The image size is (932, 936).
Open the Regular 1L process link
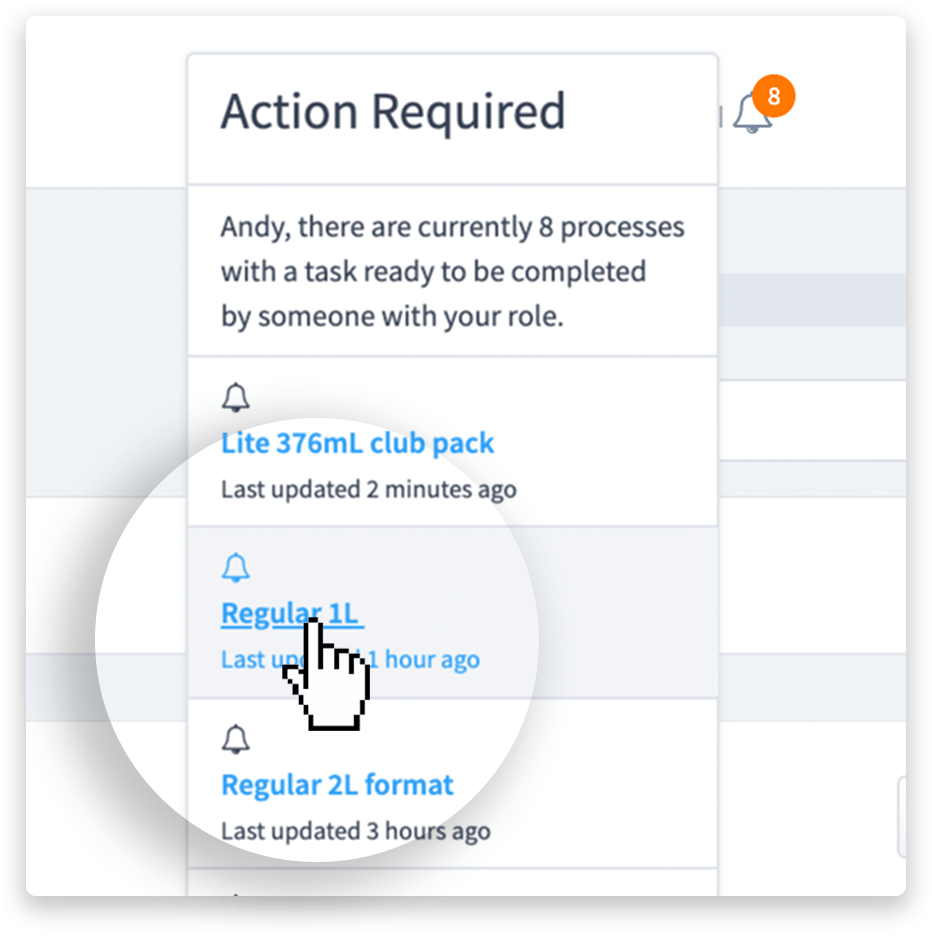click(290, 613)
